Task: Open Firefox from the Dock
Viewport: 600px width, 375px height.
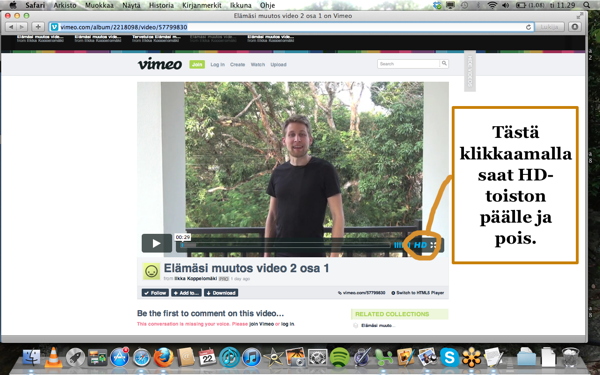Action: 163,357
